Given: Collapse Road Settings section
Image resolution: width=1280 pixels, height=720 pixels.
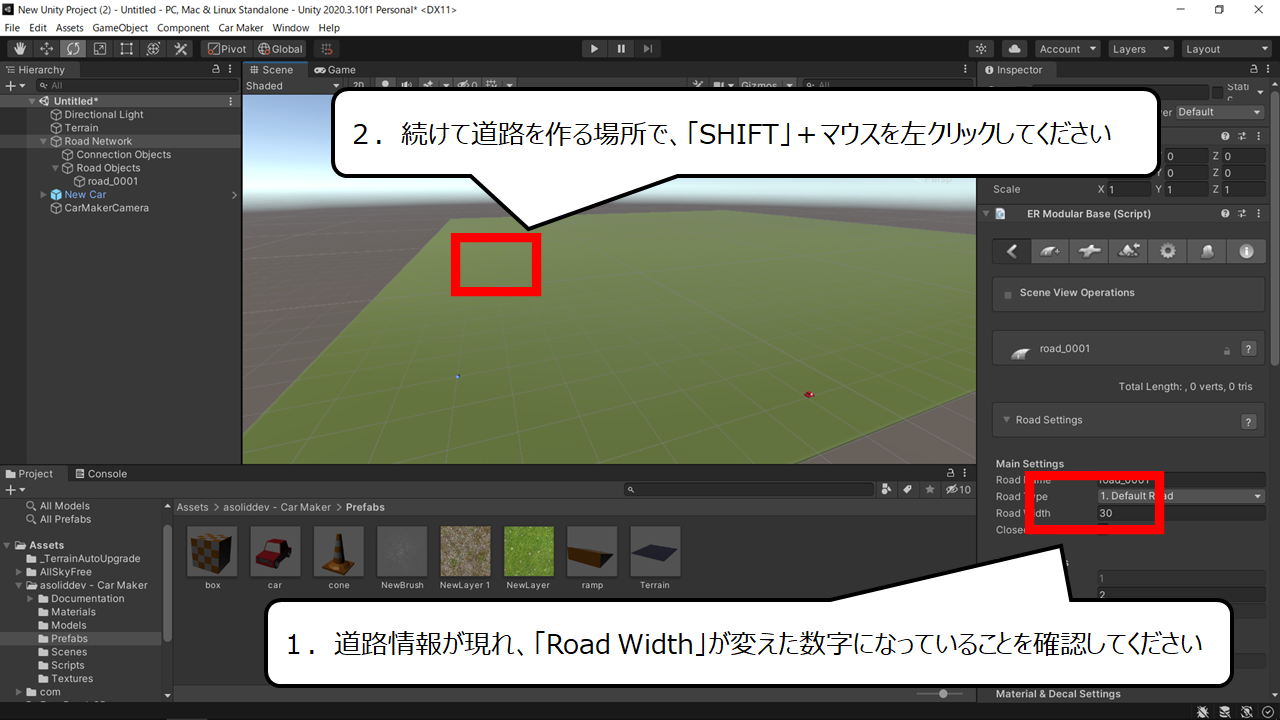Looking at the screenshot, I should (x=1006, y=421).
